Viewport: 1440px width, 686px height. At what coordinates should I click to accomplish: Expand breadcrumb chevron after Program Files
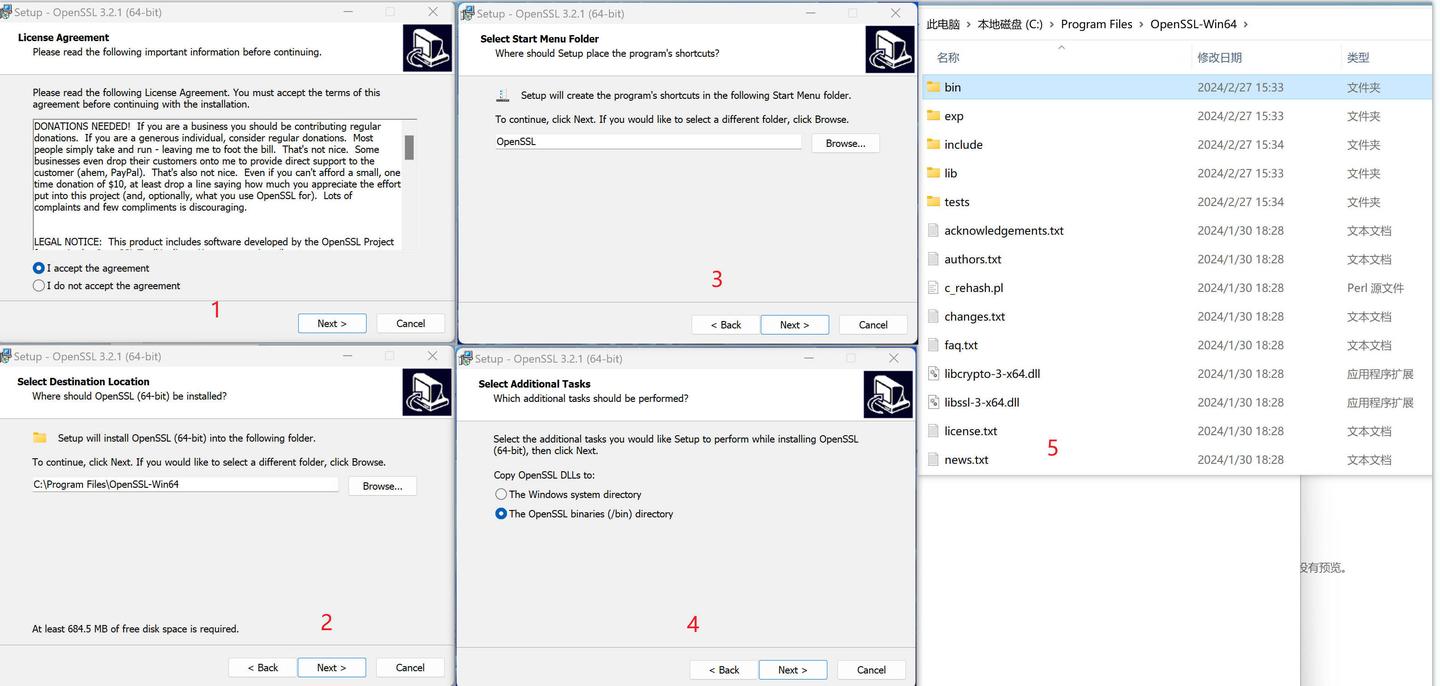[1141, 24]
